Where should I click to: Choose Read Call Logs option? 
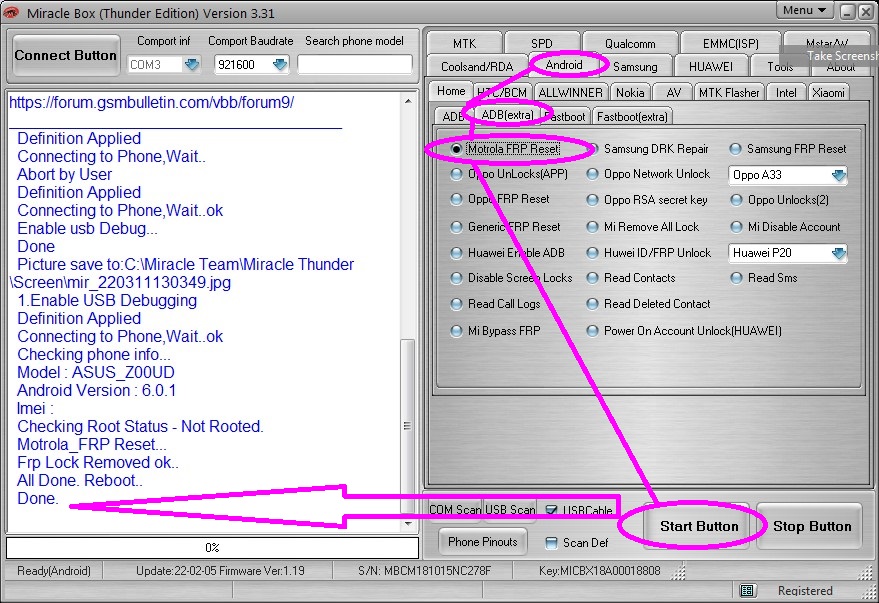pyautogui.click(x=456, y=304)
